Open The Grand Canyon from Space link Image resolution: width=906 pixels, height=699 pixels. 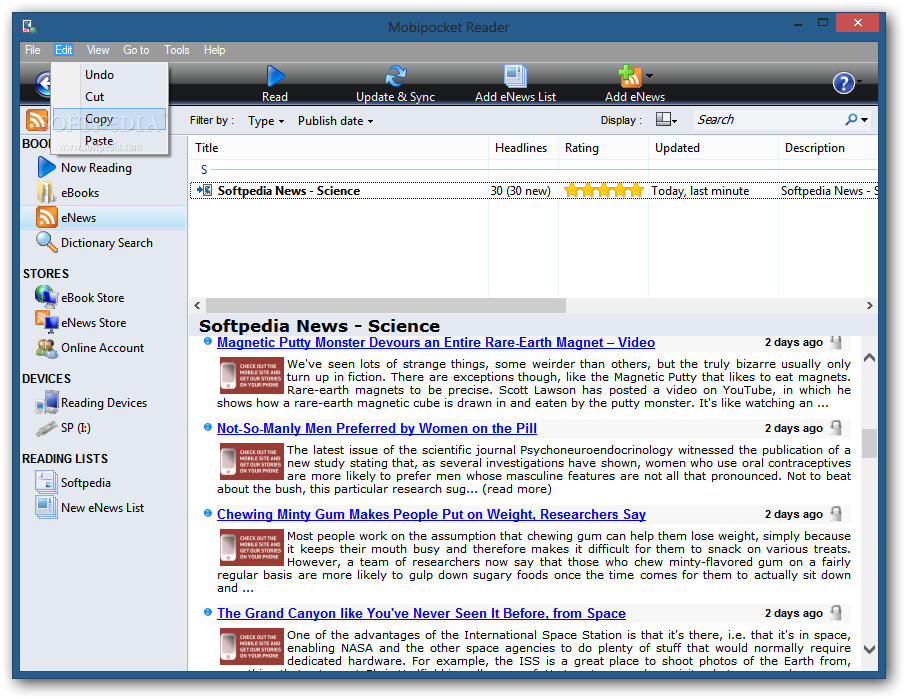click(x=421, y=613)
